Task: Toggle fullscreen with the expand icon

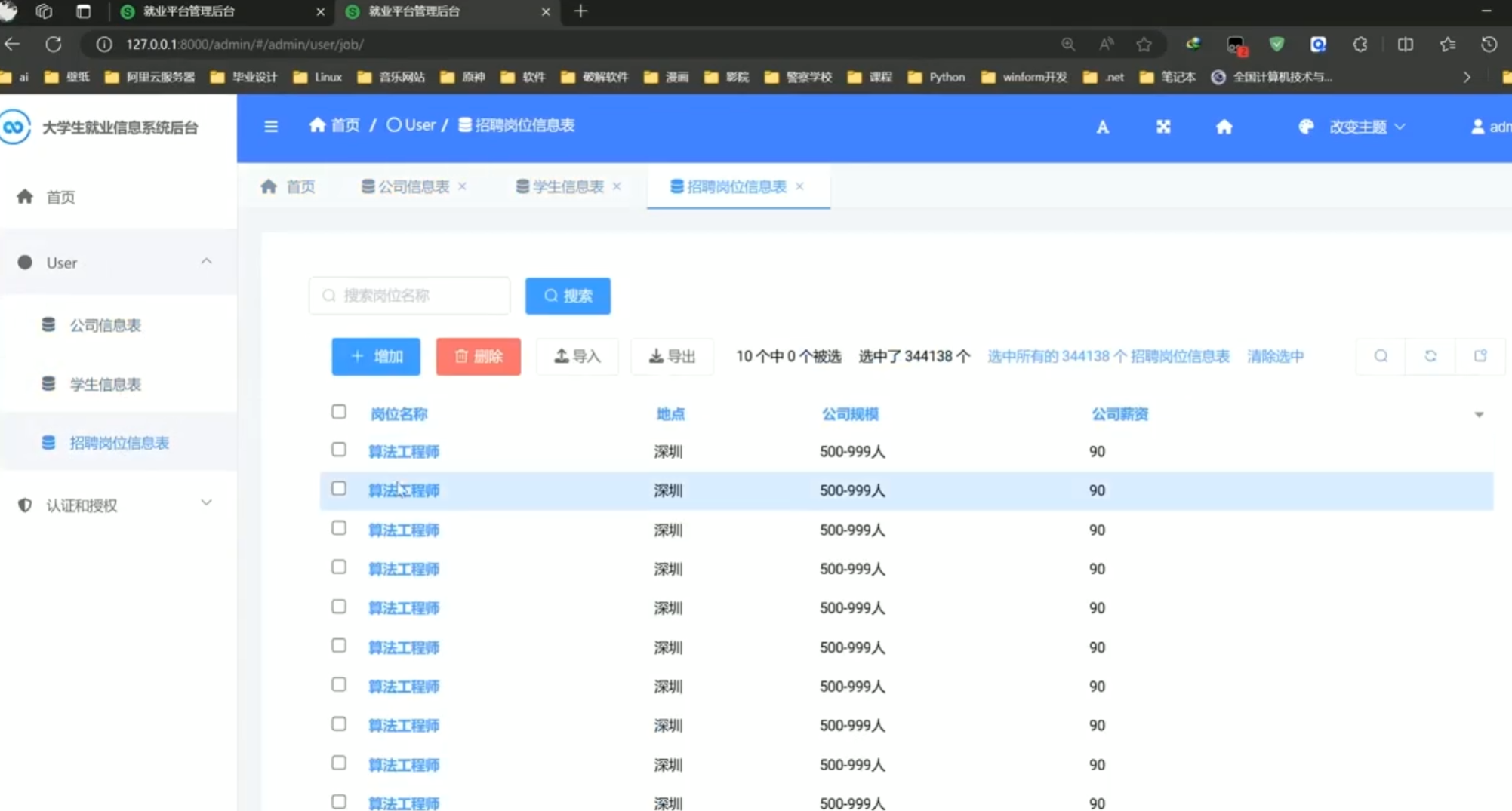Action: (1163, 127)
